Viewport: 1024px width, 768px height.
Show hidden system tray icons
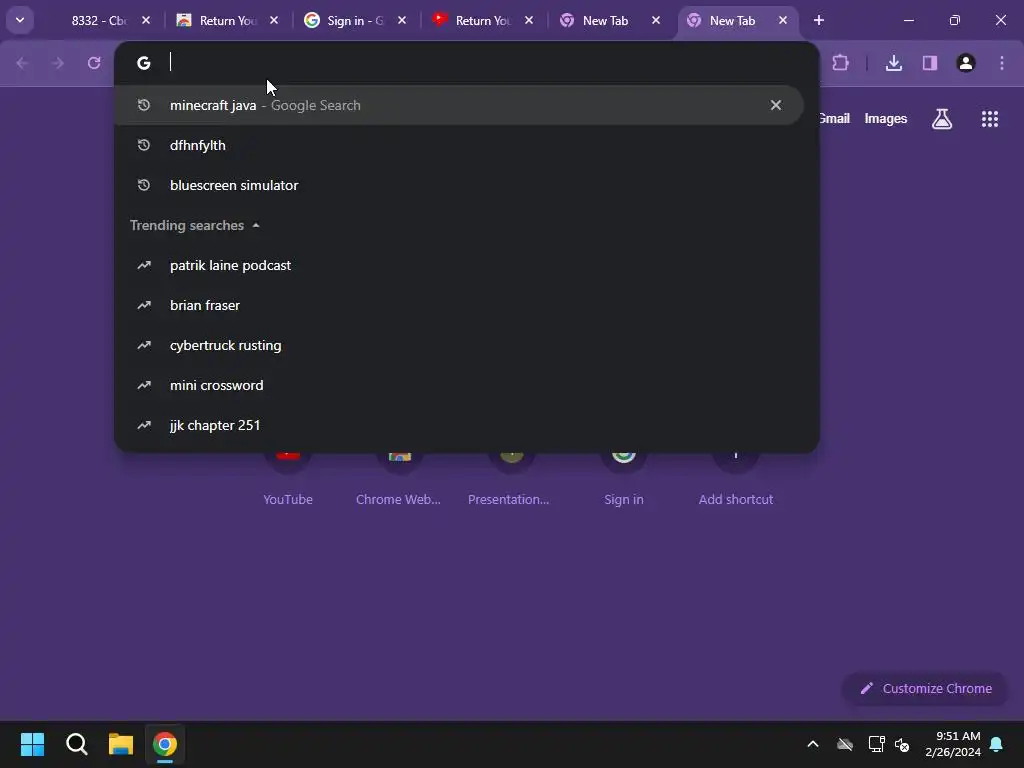[x=813, y=744]
